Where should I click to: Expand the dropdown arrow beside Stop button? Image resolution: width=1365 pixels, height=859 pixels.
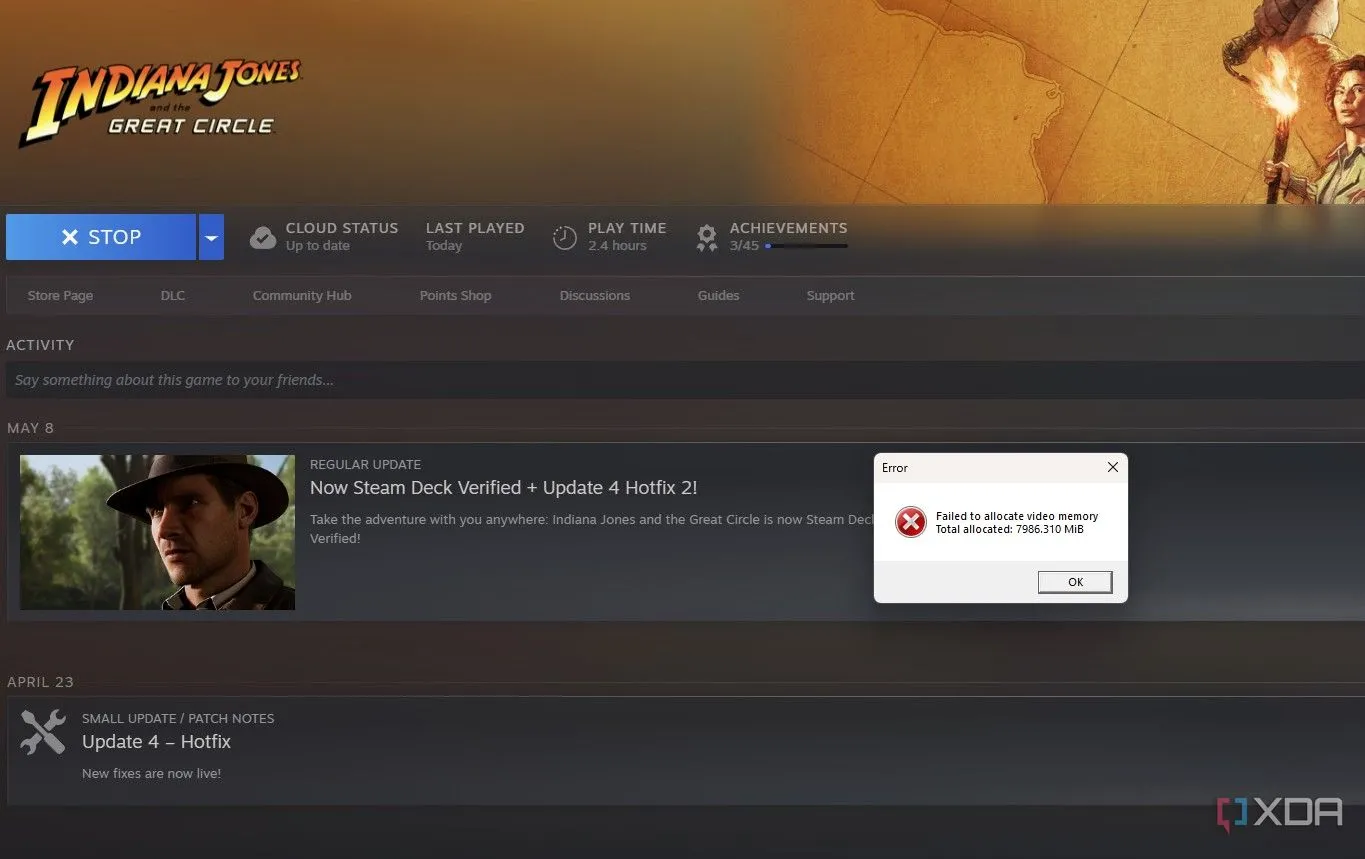(211, 237)
